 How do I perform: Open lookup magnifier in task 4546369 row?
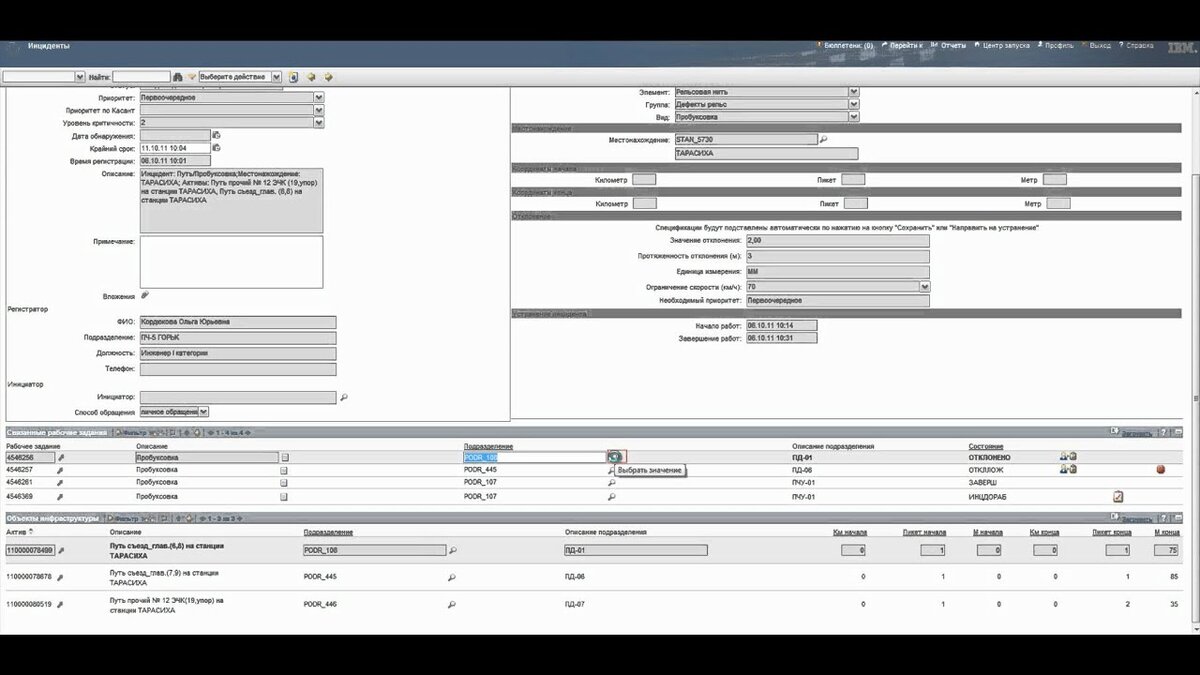coord(612,496)
